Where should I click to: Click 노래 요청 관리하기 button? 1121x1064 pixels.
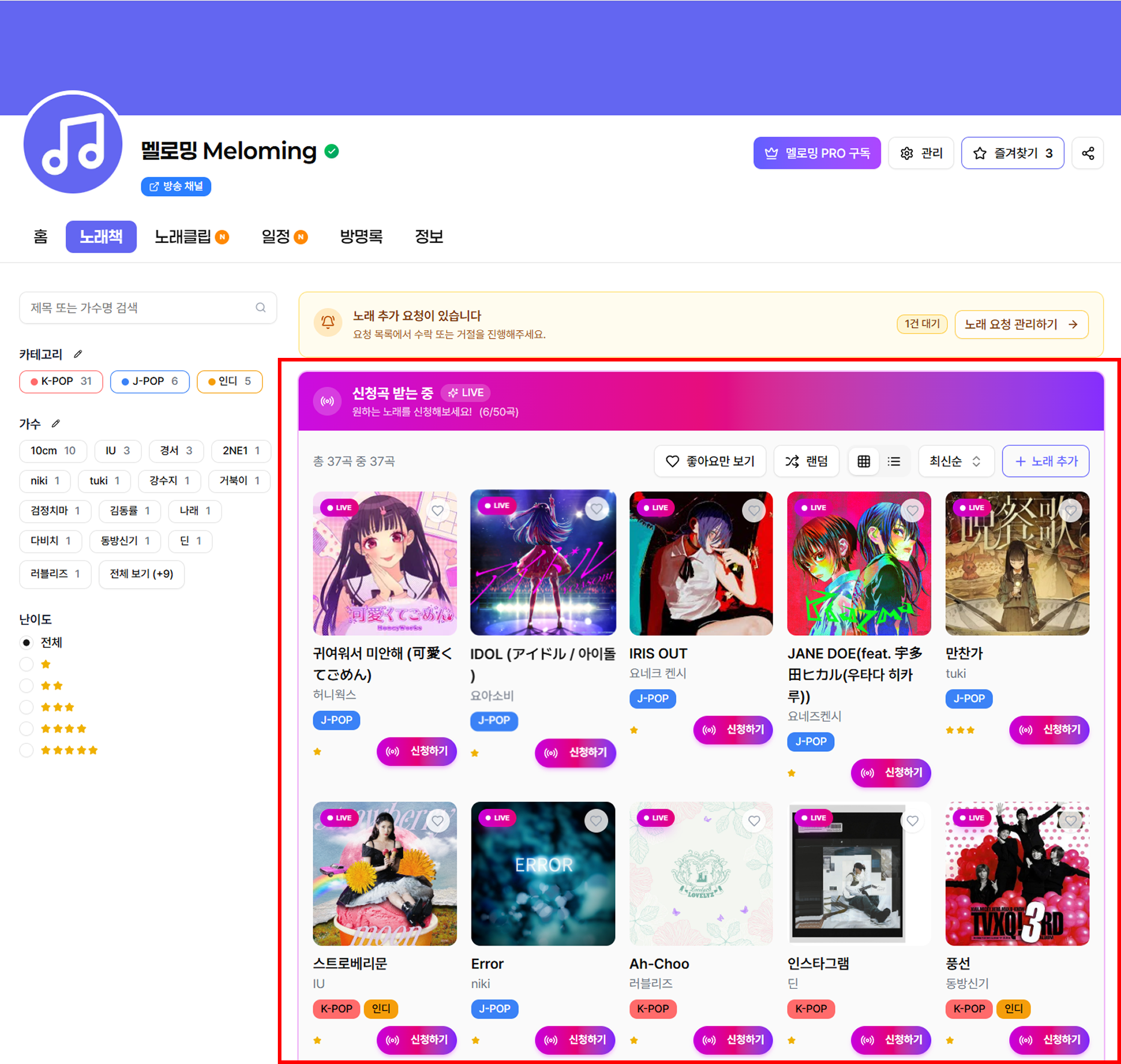tap(1021, 325)
